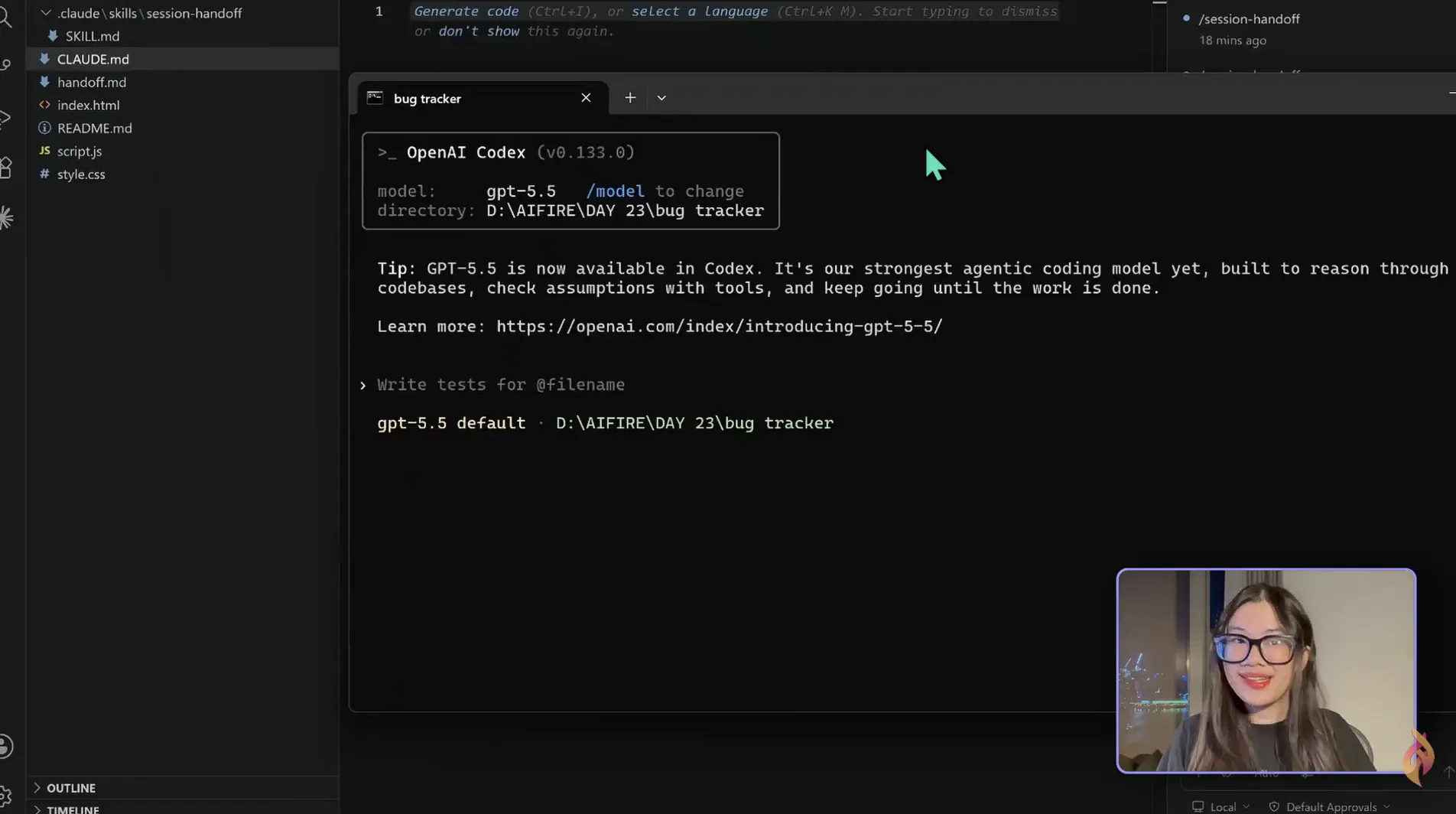
Task: Click the shield icon beside Default Approvals
Action: [1274, 807]
